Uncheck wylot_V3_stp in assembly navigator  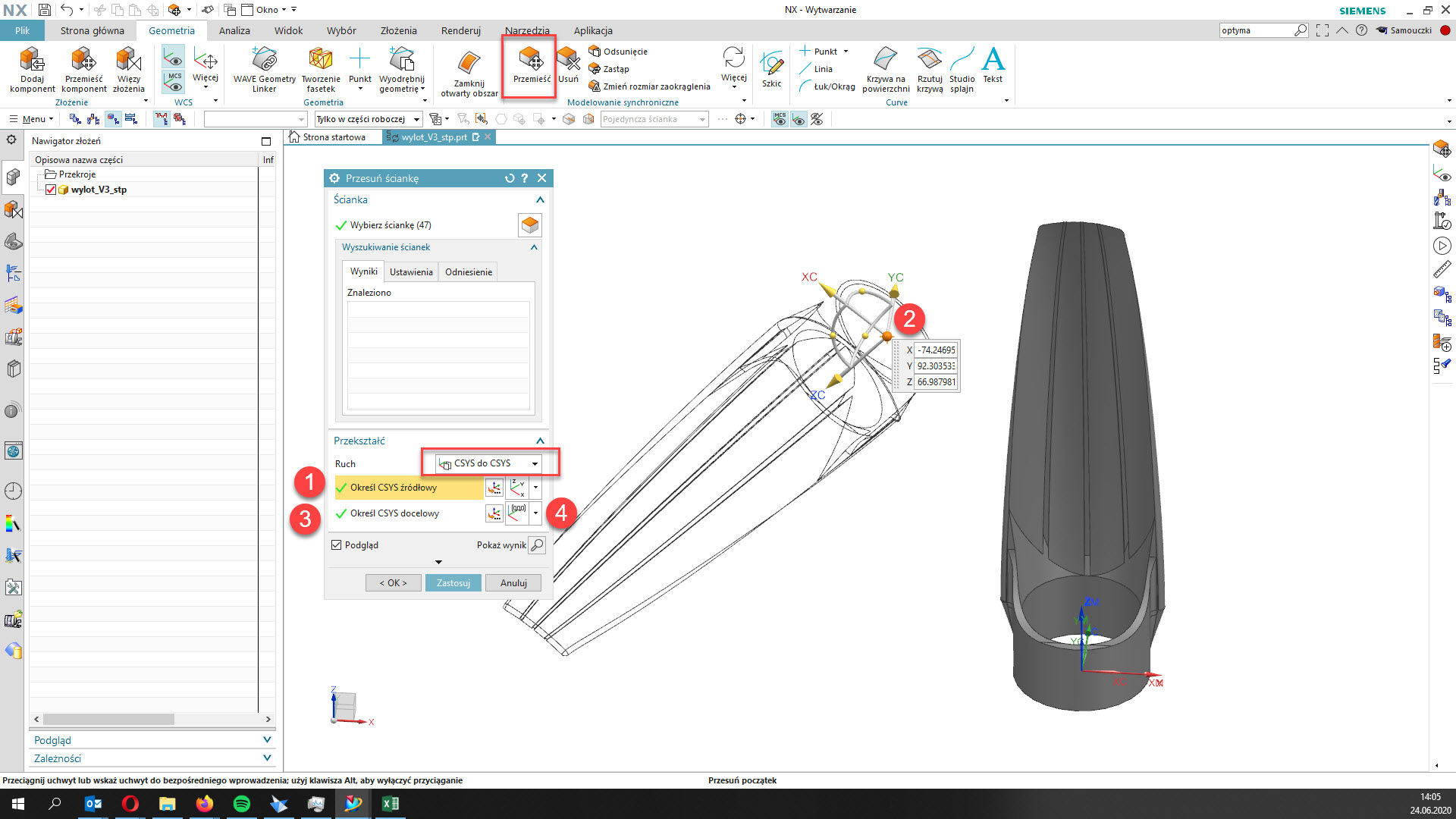click(x=51, y=190)
